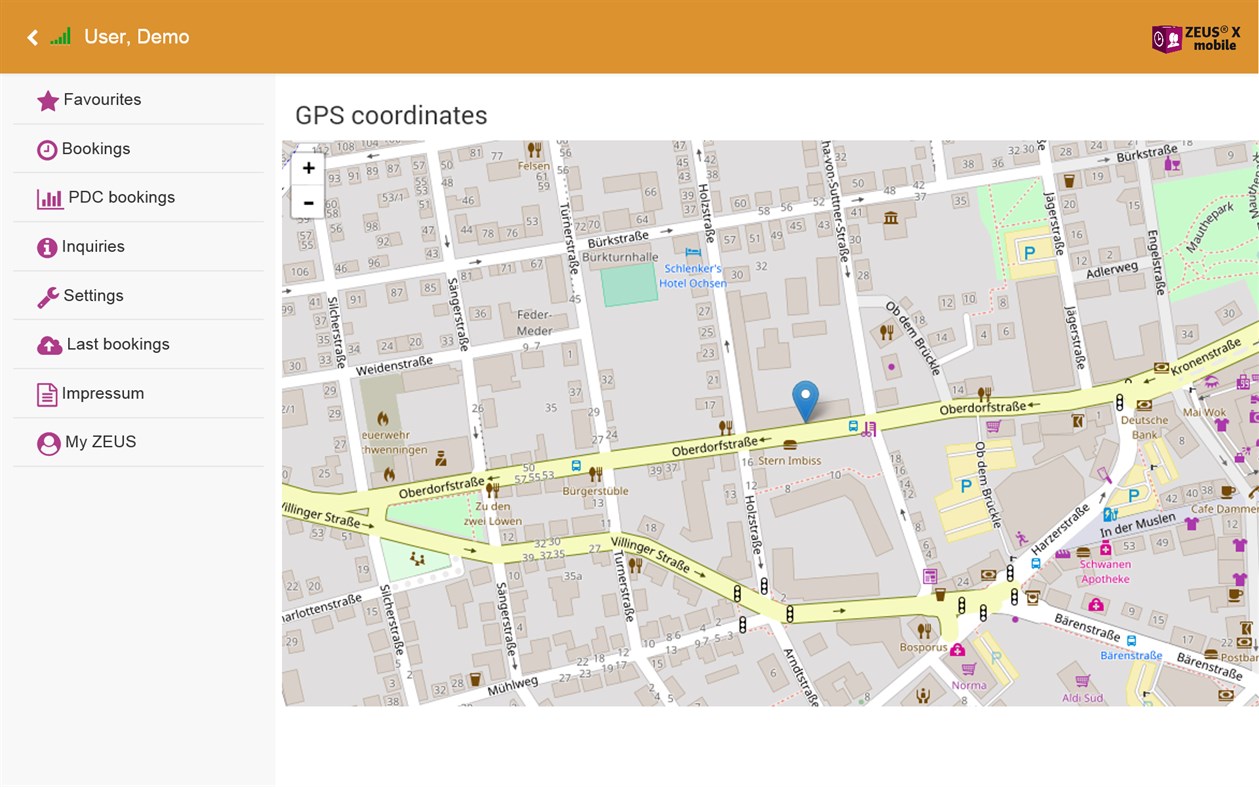Click the back arrow in header
The height and width of the screenshot is (787, 1259).
coord(32,37)
